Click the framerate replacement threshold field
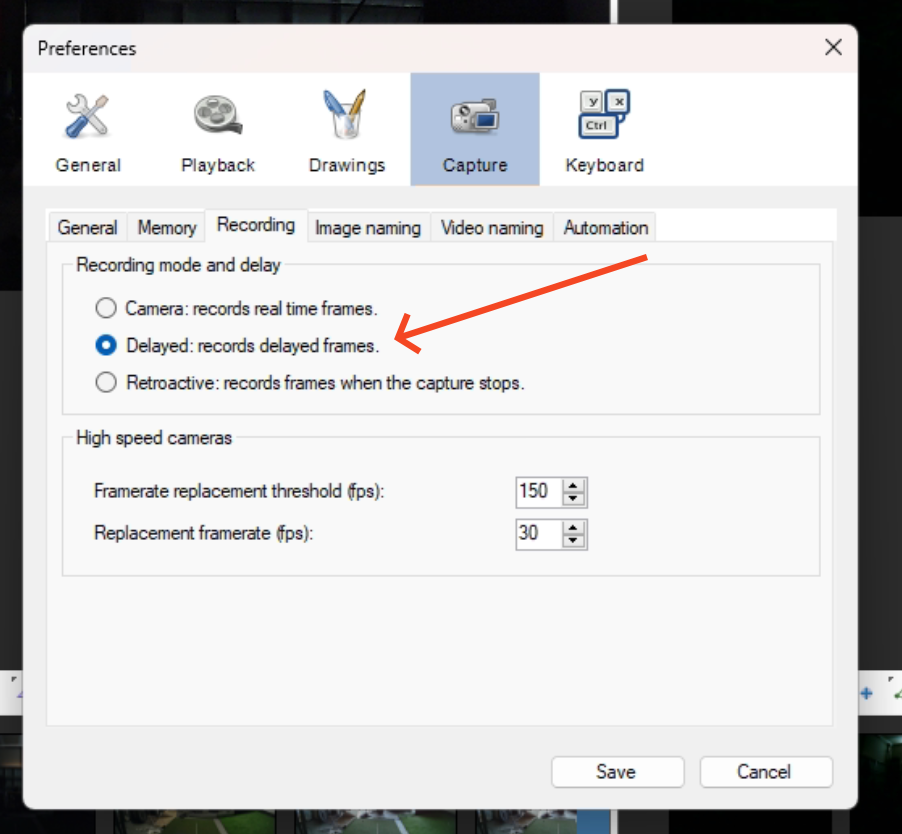 pyautogui.click(x=537, y=491)
